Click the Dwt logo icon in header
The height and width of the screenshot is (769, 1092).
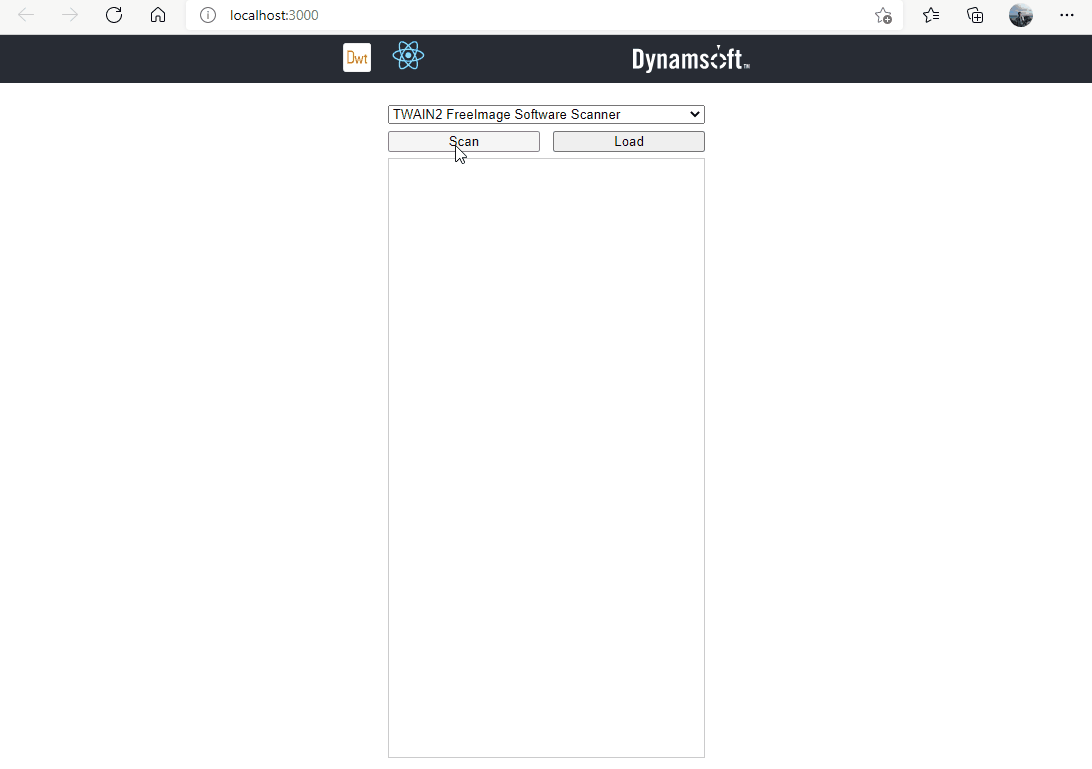click(356, 58)
